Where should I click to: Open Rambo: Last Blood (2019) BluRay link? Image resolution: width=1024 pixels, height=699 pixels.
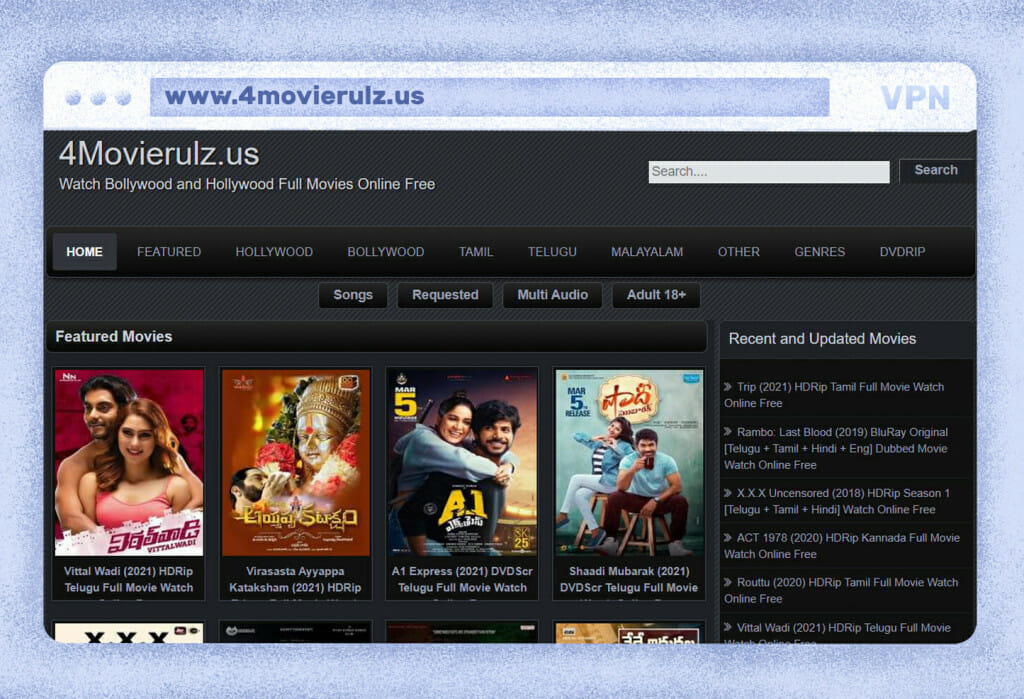click(x=836, y=449)
